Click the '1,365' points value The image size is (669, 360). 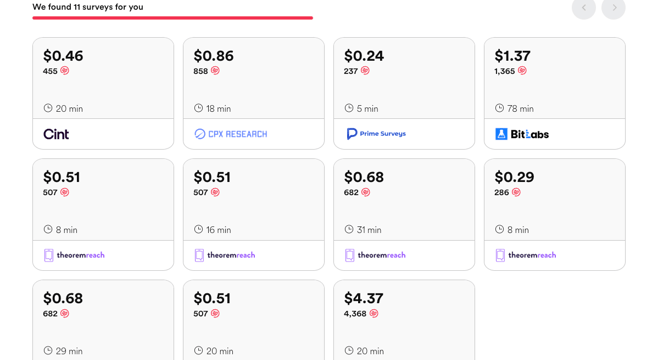(505, 71)
